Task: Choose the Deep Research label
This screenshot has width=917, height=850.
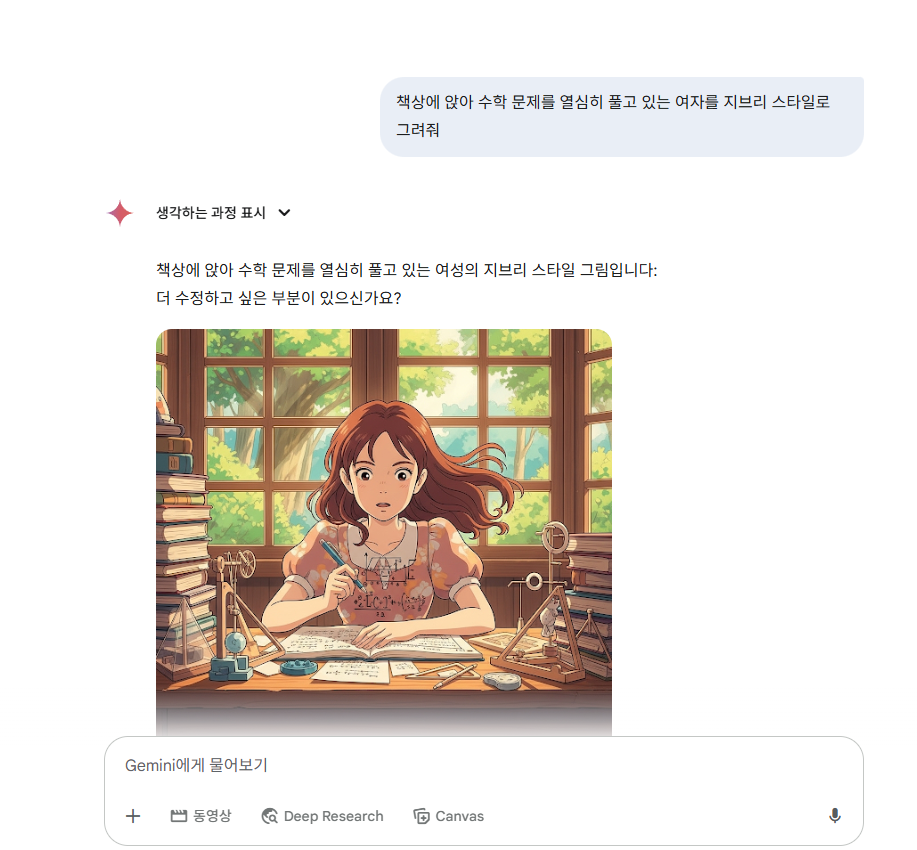Action: click(x=333, y=816)
